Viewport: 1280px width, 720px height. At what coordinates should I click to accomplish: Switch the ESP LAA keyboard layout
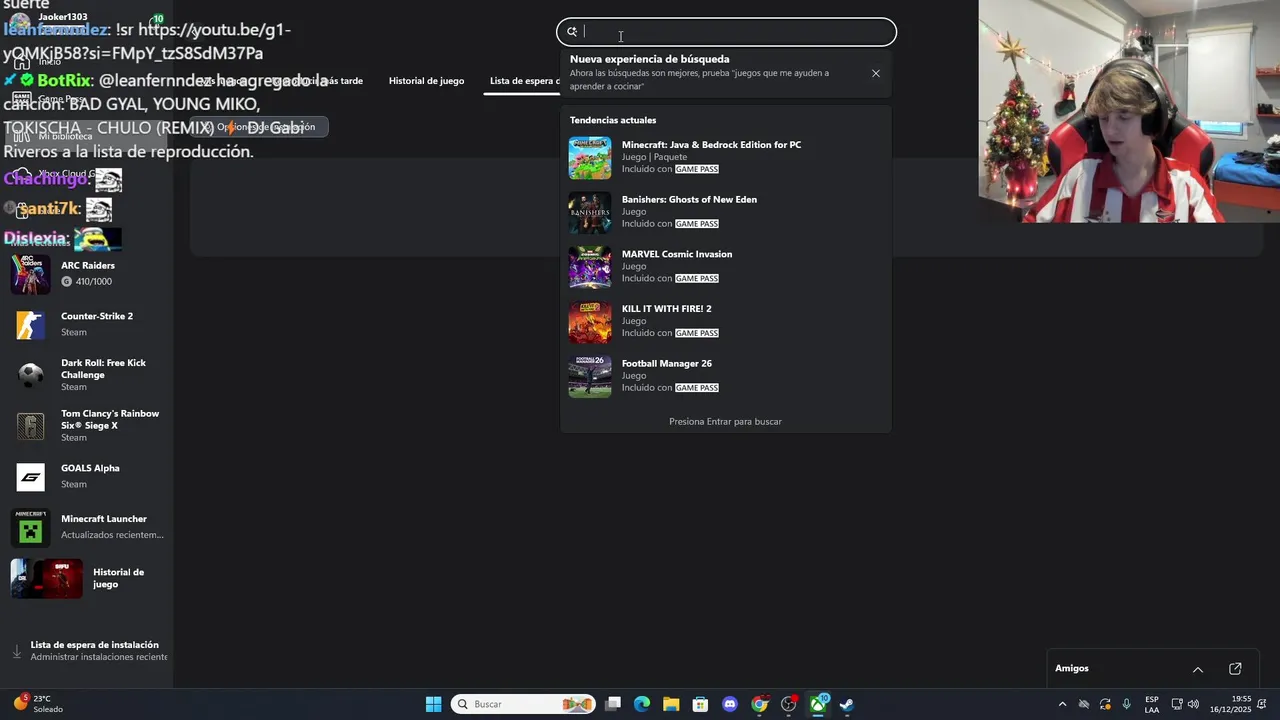(1152, 704)
